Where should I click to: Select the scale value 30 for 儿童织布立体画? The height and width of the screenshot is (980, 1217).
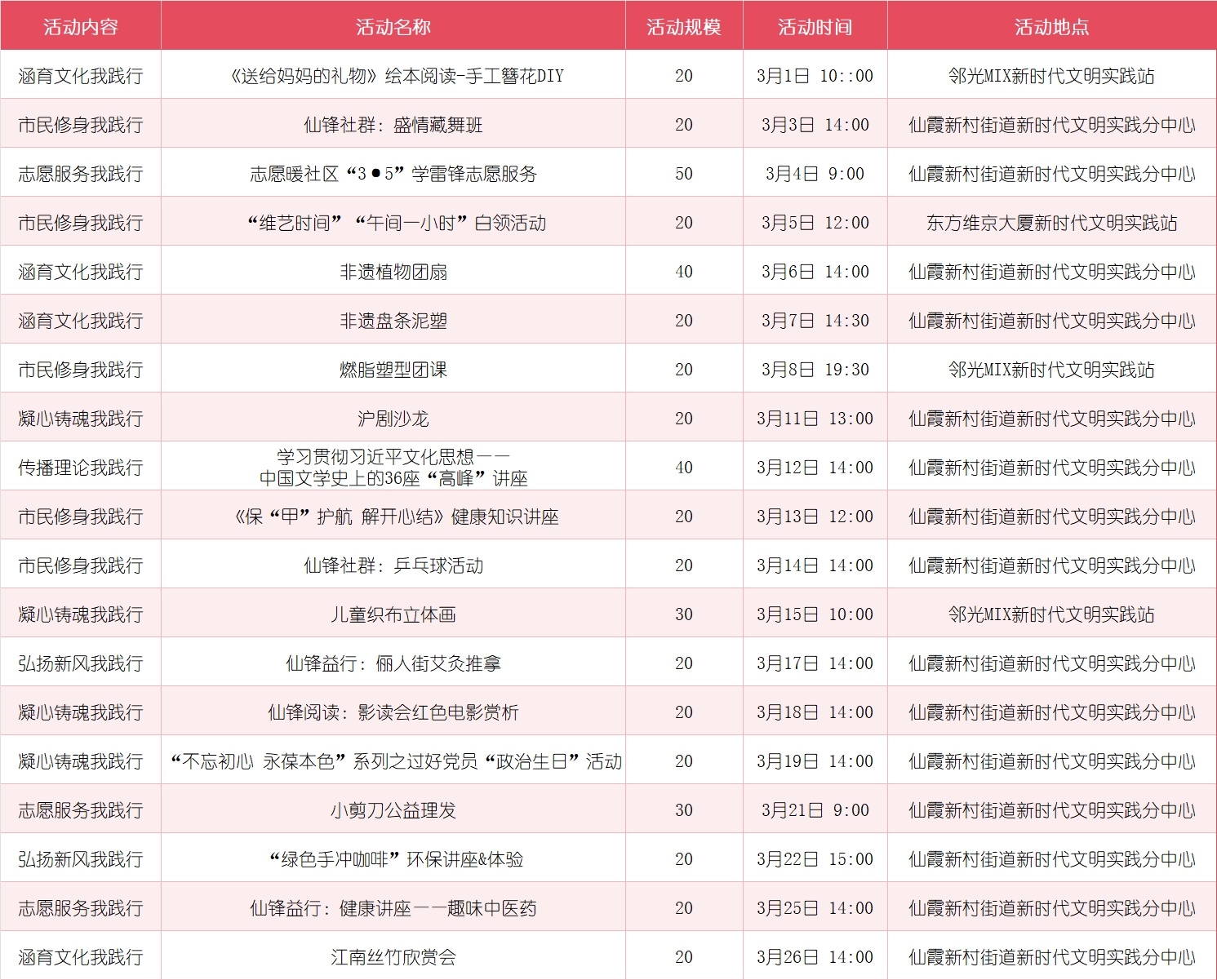coord(683,613)
